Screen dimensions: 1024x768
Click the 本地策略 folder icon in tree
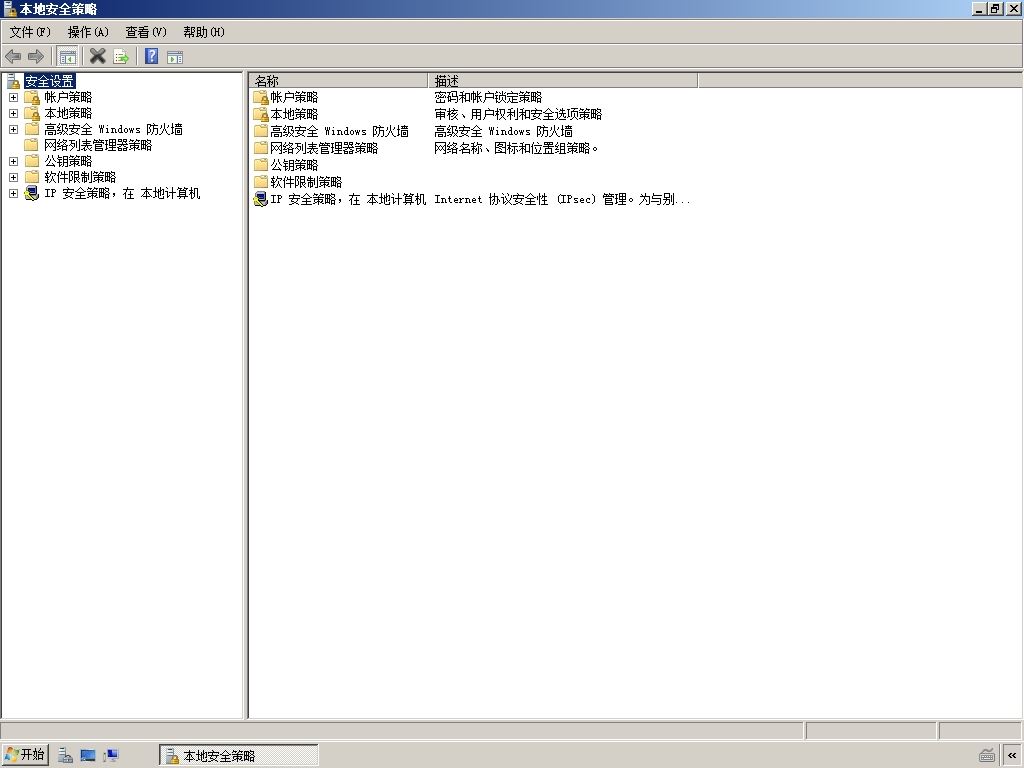click(x=32, y=113)
